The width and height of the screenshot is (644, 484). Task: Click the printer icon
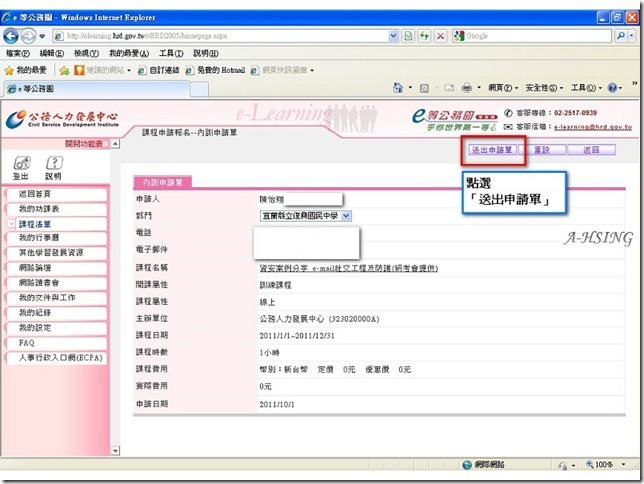click(467, 88)
